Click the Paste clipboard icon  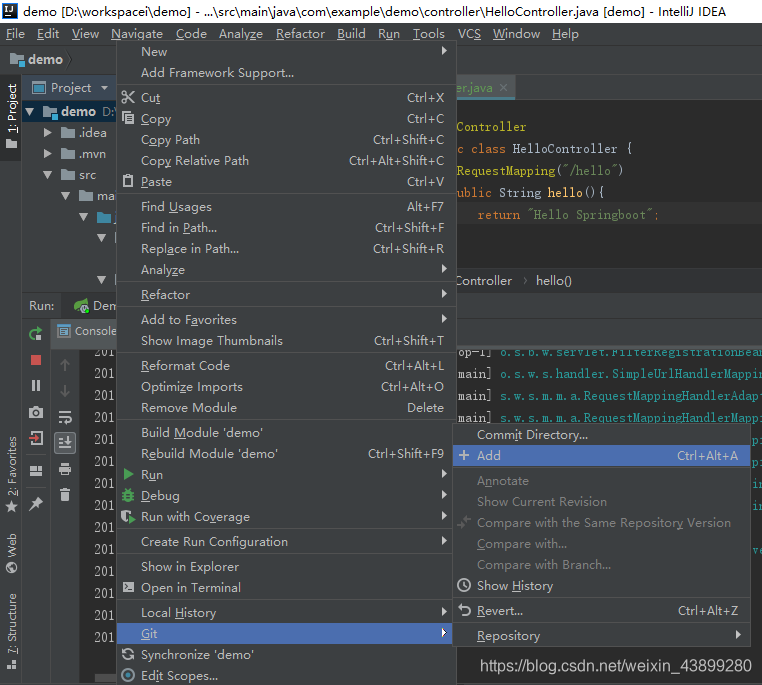pos(128,181)
